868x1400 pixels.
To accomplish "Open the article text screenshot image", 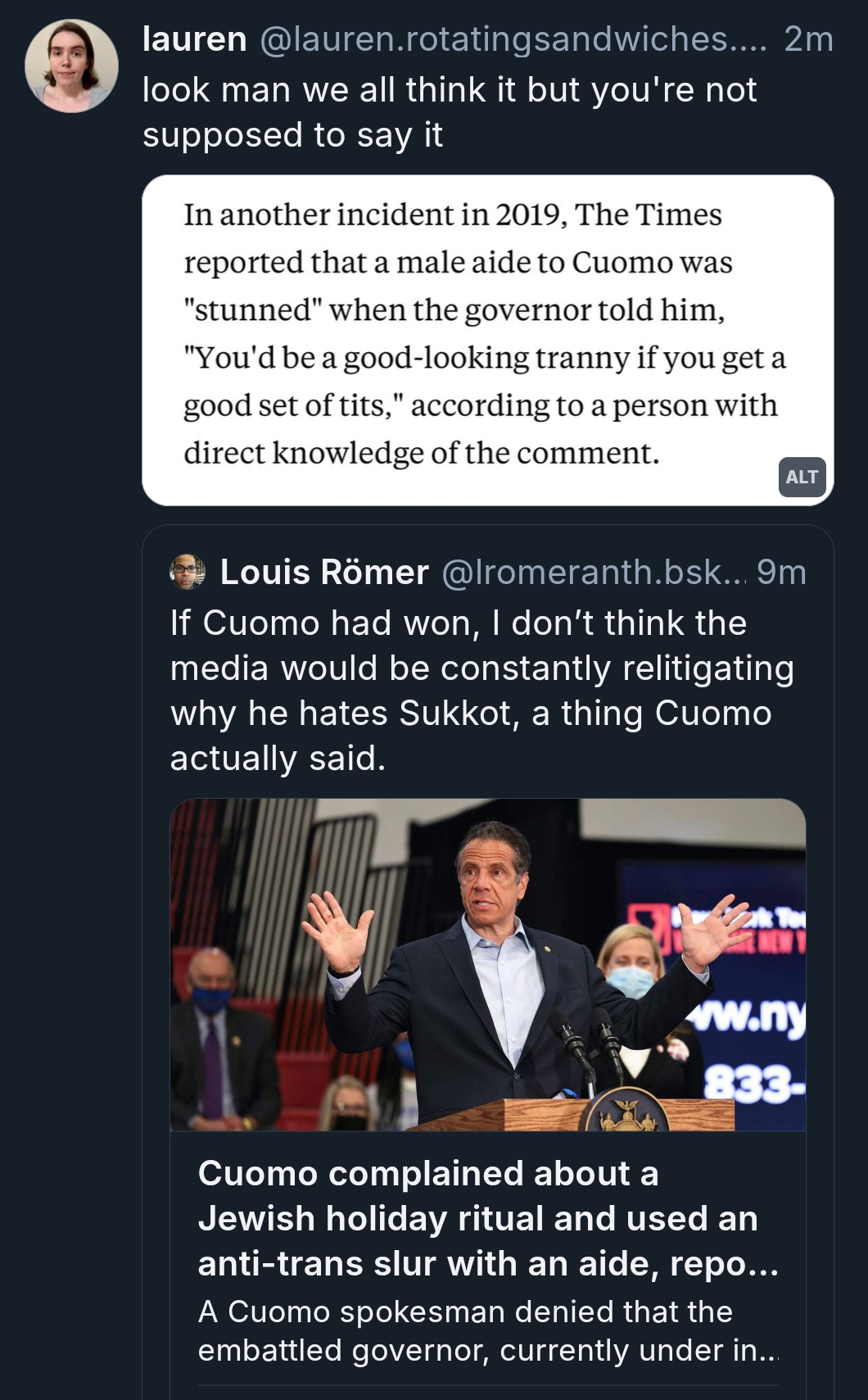I will click(487, 340).
